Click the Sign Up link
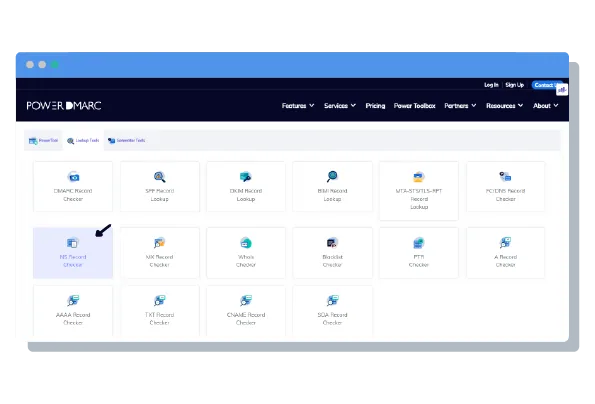Viewport: 595px width, 404px height. [515, 85]
